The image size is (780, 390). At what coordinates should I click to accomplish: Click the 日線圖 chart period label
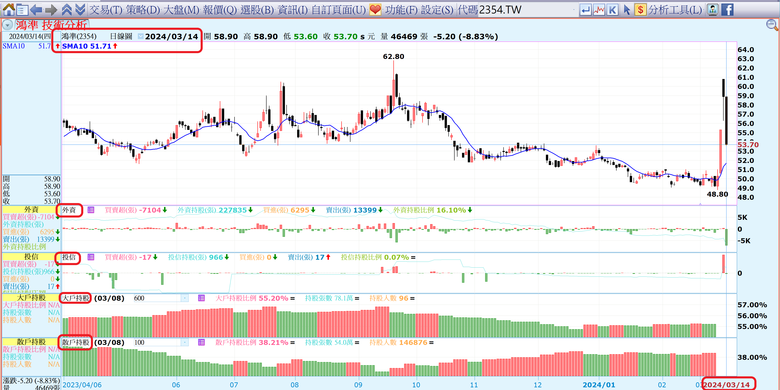click(x=121, y=36)
